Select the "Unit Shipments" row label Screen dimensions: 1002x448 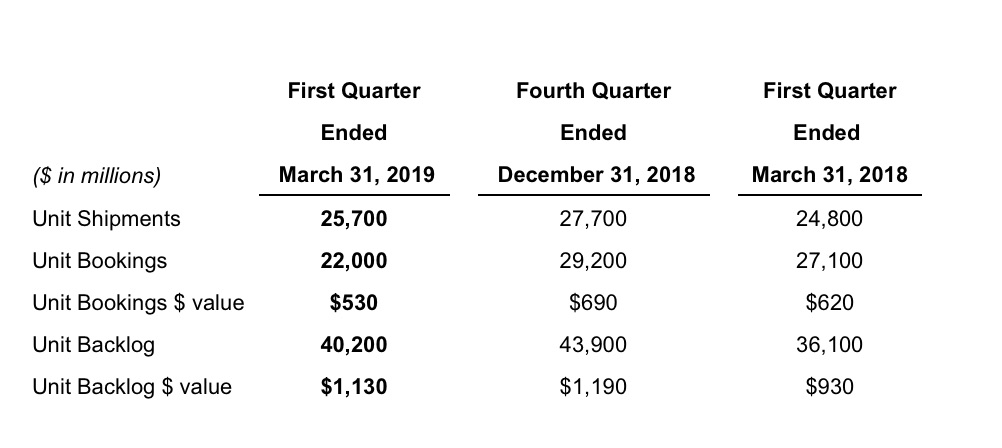pos(107,219)
